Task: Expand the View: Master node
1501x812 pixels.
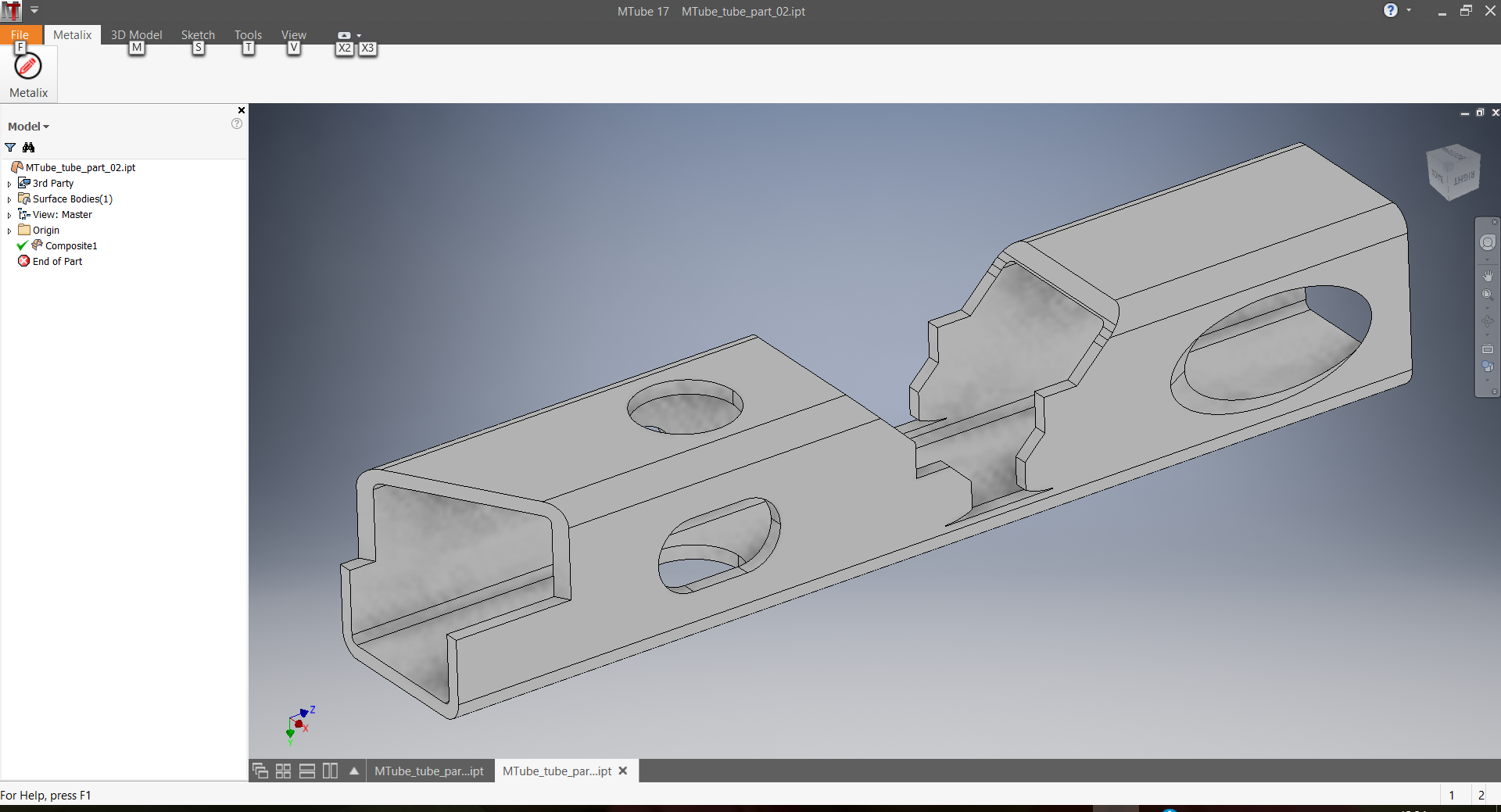Action: click(9, 215)
